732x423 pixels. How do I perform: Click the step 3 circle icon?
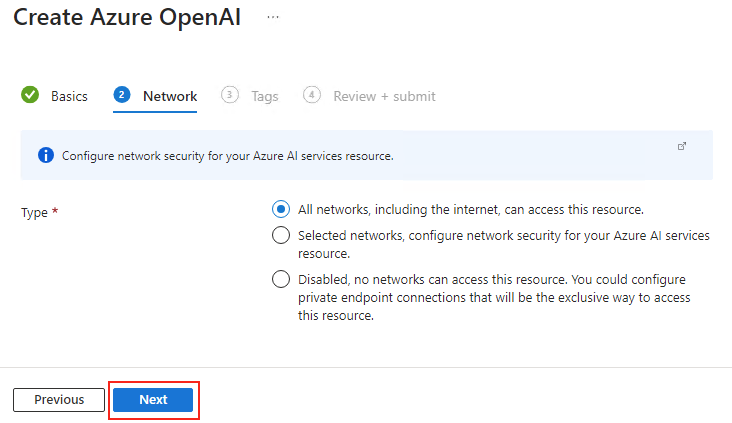coord(229,95)
